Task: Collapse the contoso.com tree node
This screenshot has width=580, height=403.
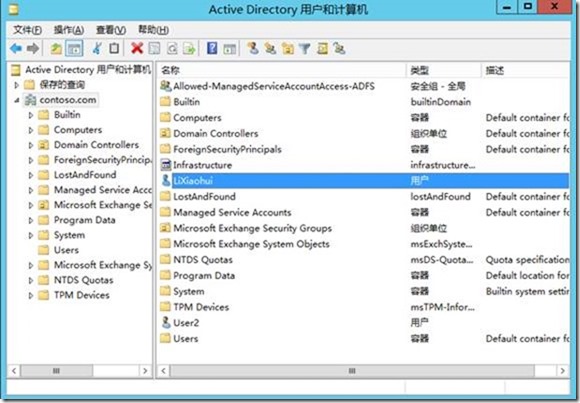Action: [x=16, y=100]
